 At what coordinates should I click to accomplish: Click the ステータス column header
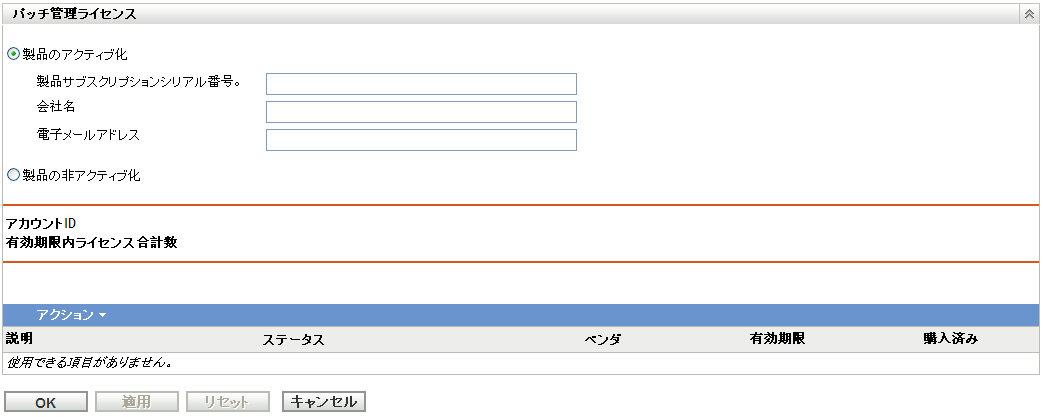pyautogui.click(x=293, y=340)
